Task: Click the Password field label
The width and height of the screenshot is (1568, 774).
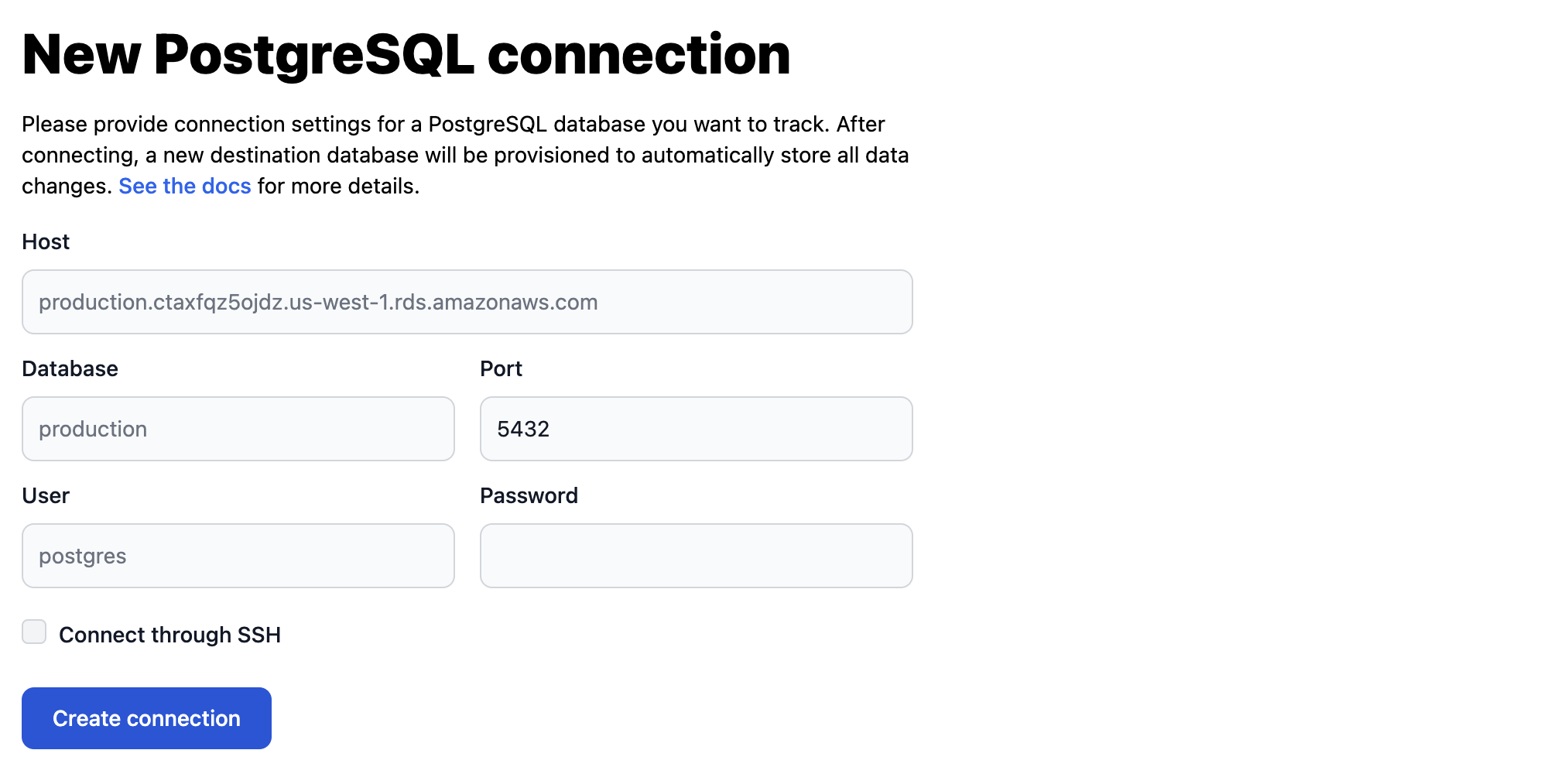Action: [x=529, y=495]
